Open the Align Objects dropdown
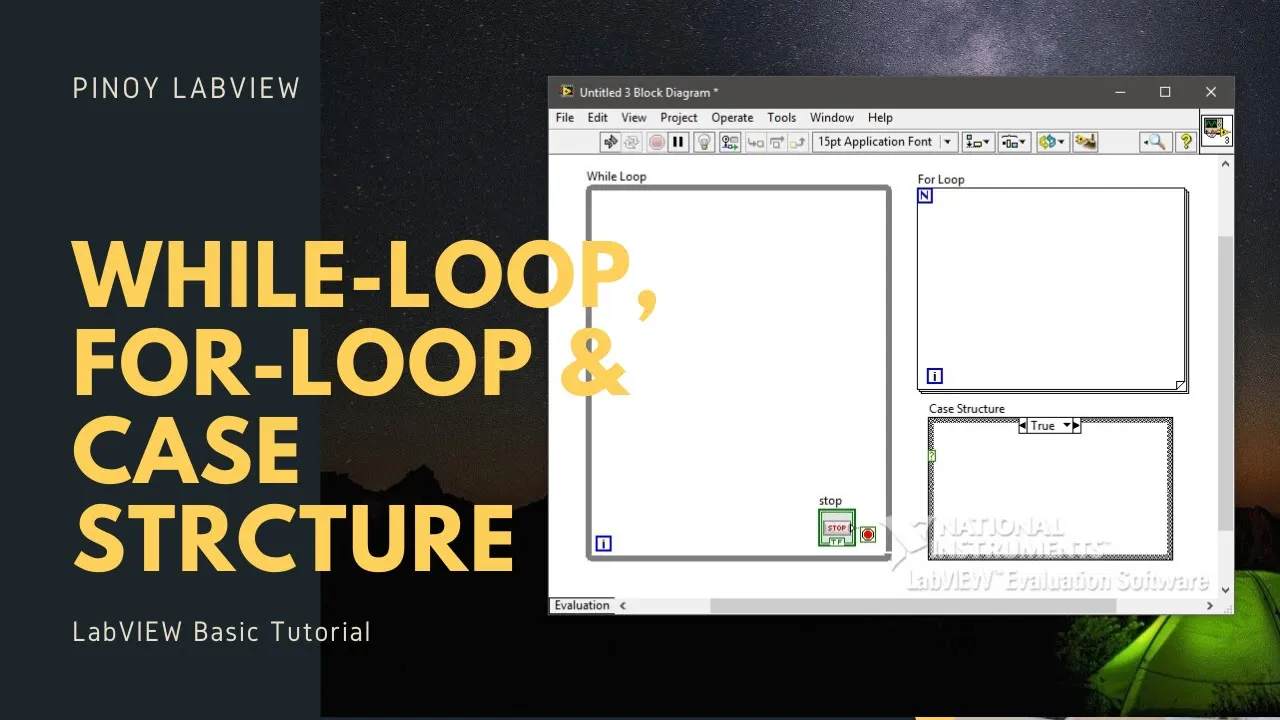Image resolution: width=1280 pixels, height=720 pixels. [x=977, y=142]
